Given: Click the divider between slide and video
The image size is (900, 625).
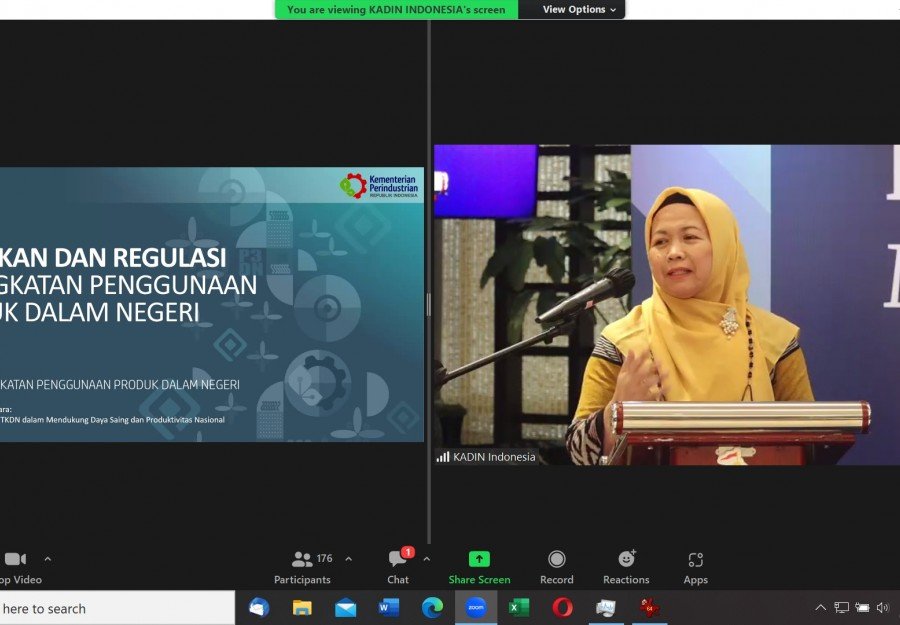Looking at the screenshot, I should tap(429, 305).
